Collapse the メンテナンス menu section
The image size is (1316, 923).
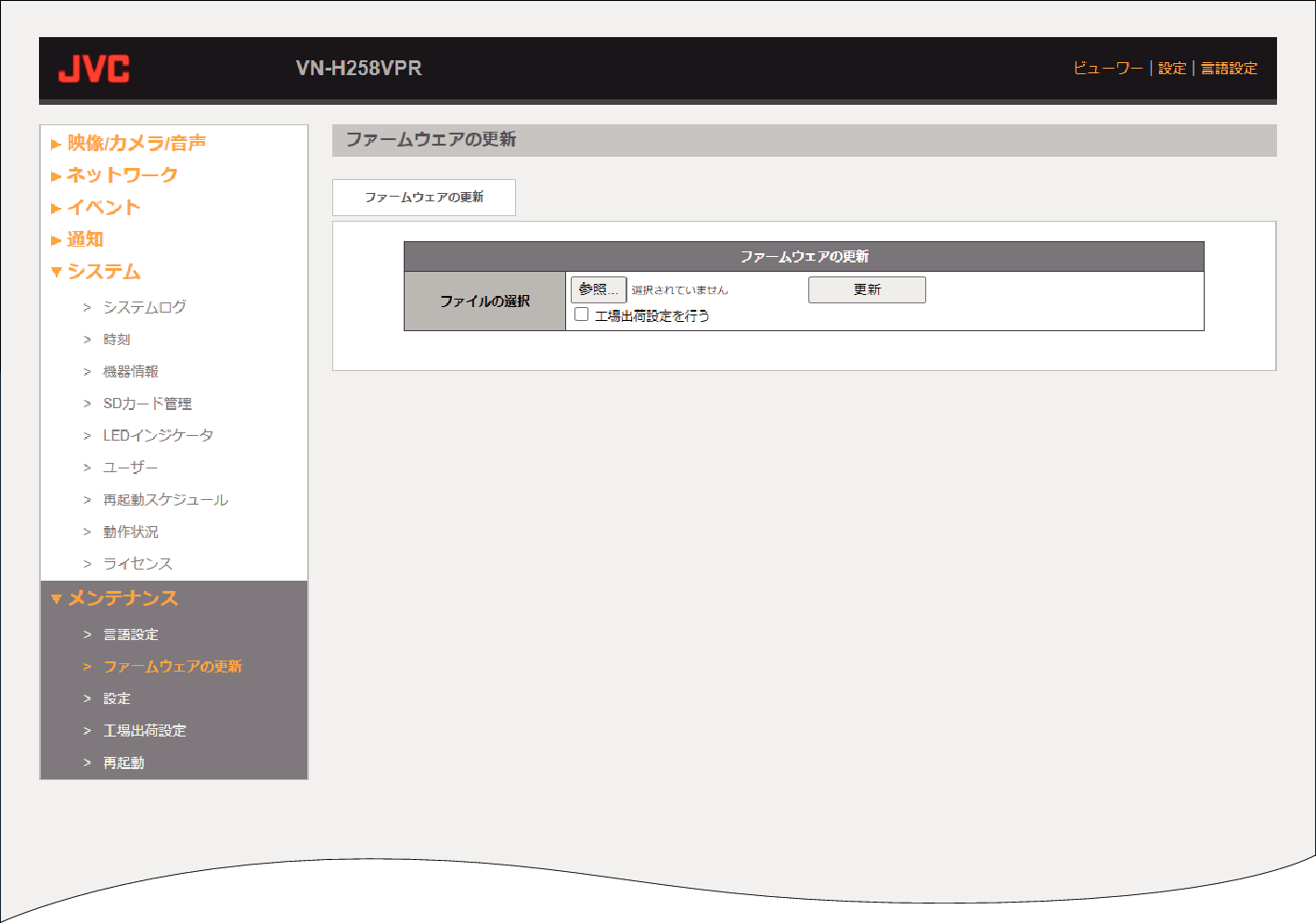click(x=122, y=598)
